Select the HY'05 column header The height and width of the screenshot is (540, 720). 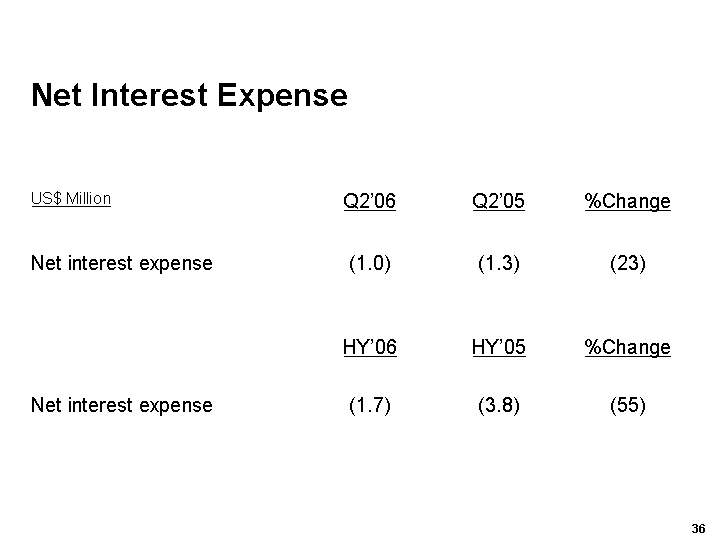click(x=498, y=348)
